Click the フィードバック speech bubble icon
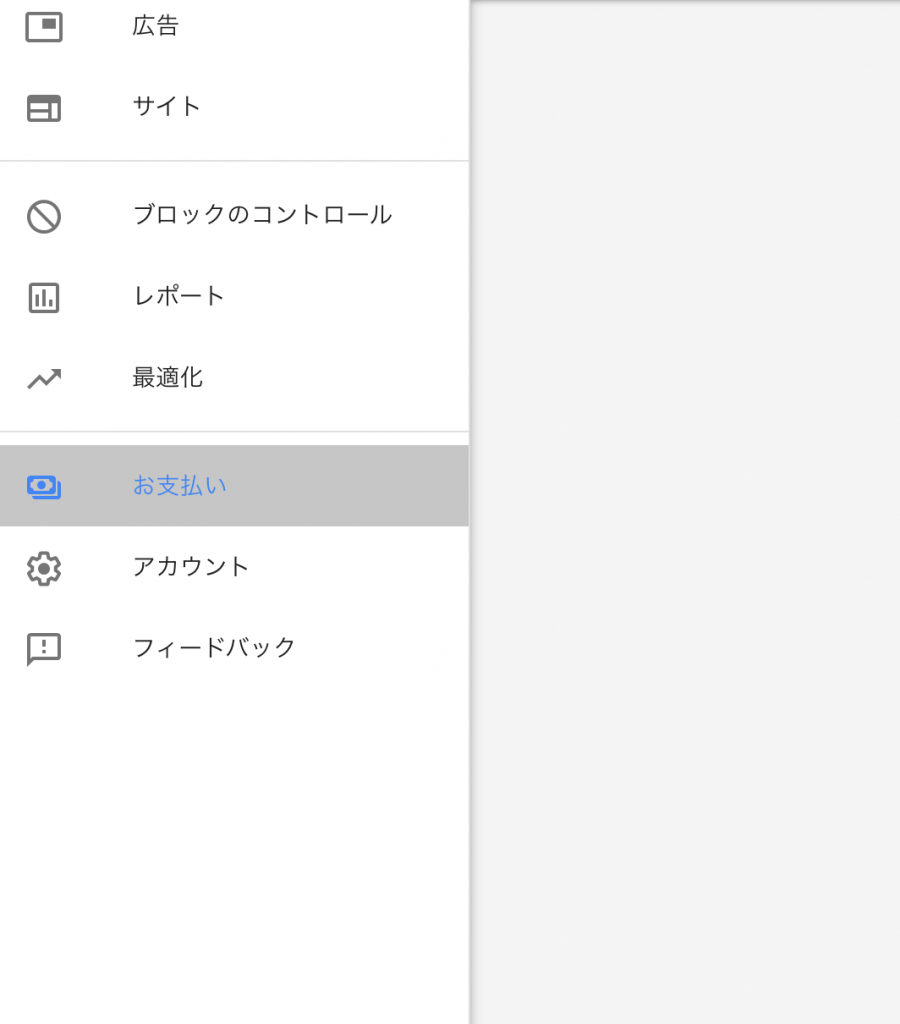This screenshot has height=1024, width=900. point(44,649)
